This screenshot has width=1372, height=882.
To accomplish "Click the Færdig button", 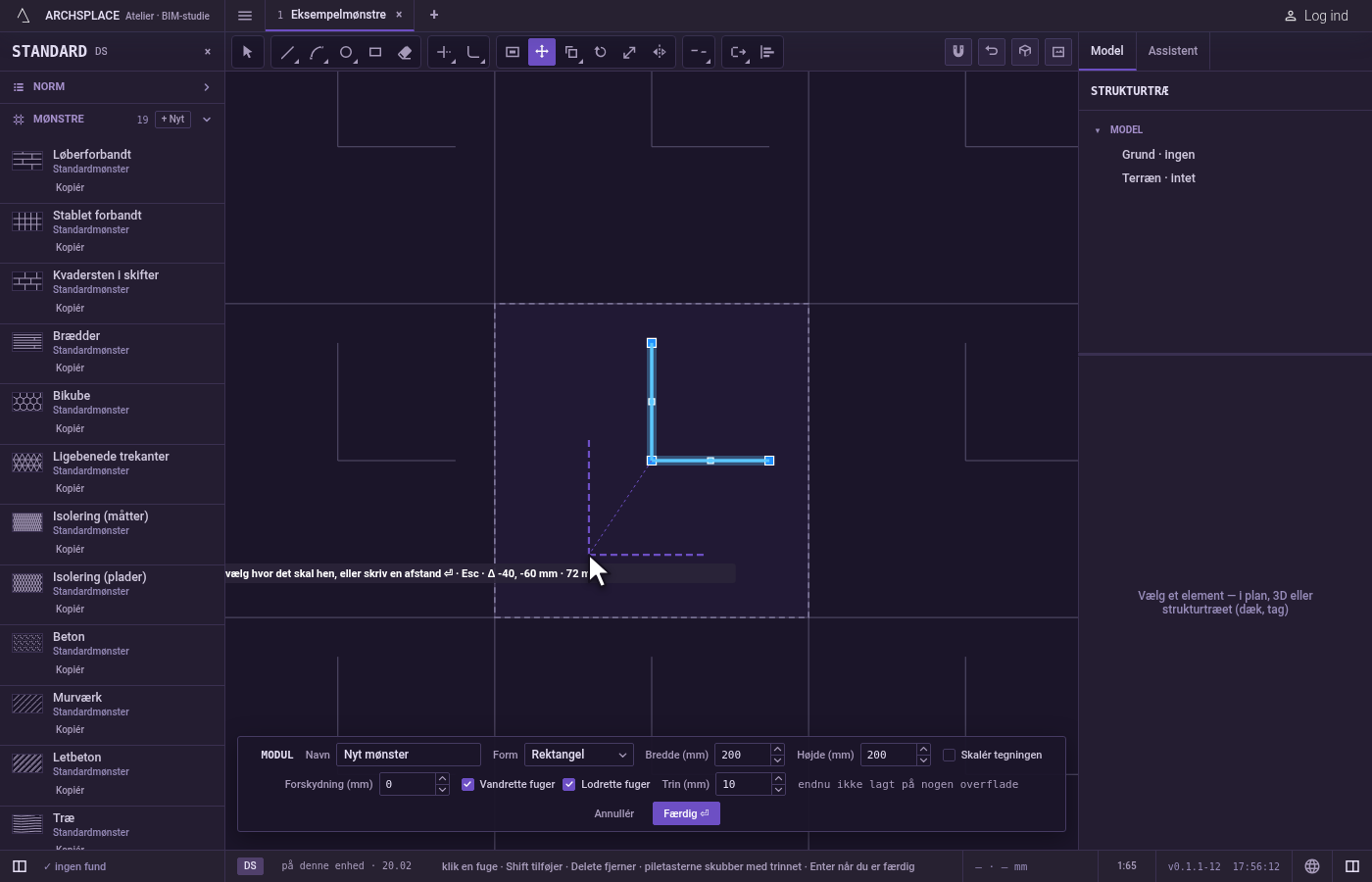I will pos(686,813).
